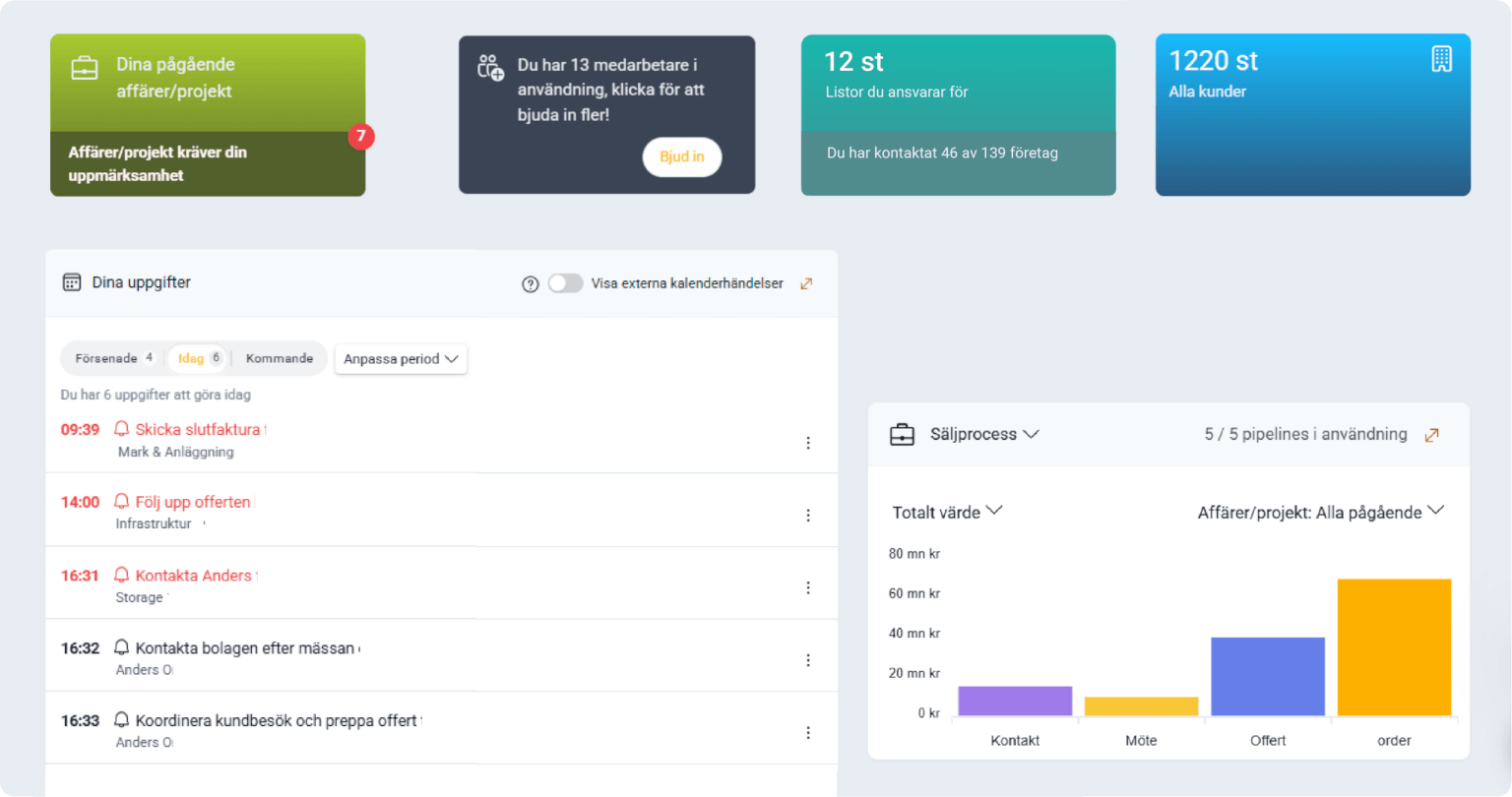Screen dimensions: 1512x797
Task: Open the Anpassa period dropdown
Action: tap(401, 359)
